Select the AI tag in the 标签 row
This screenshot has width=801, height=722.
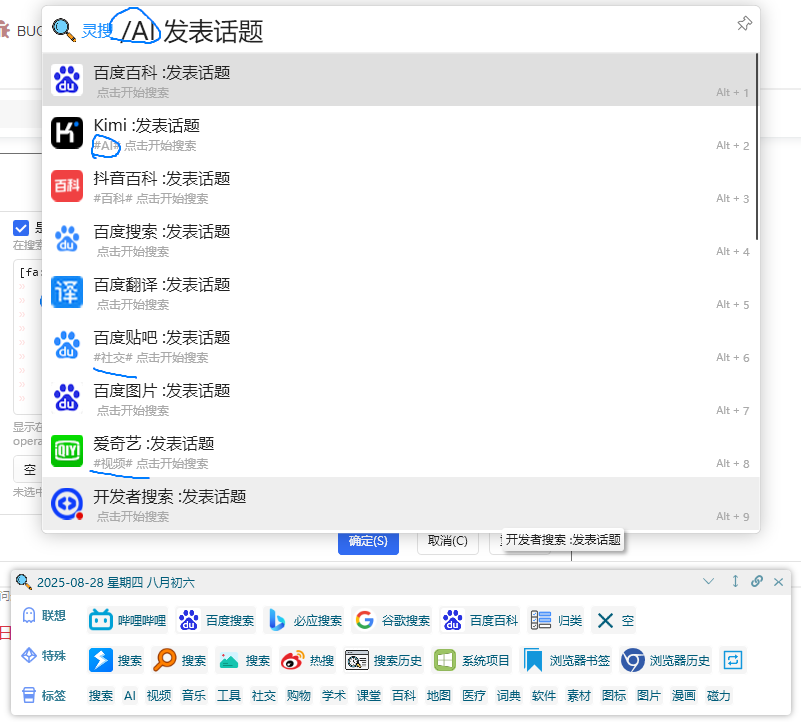[130, 695]
